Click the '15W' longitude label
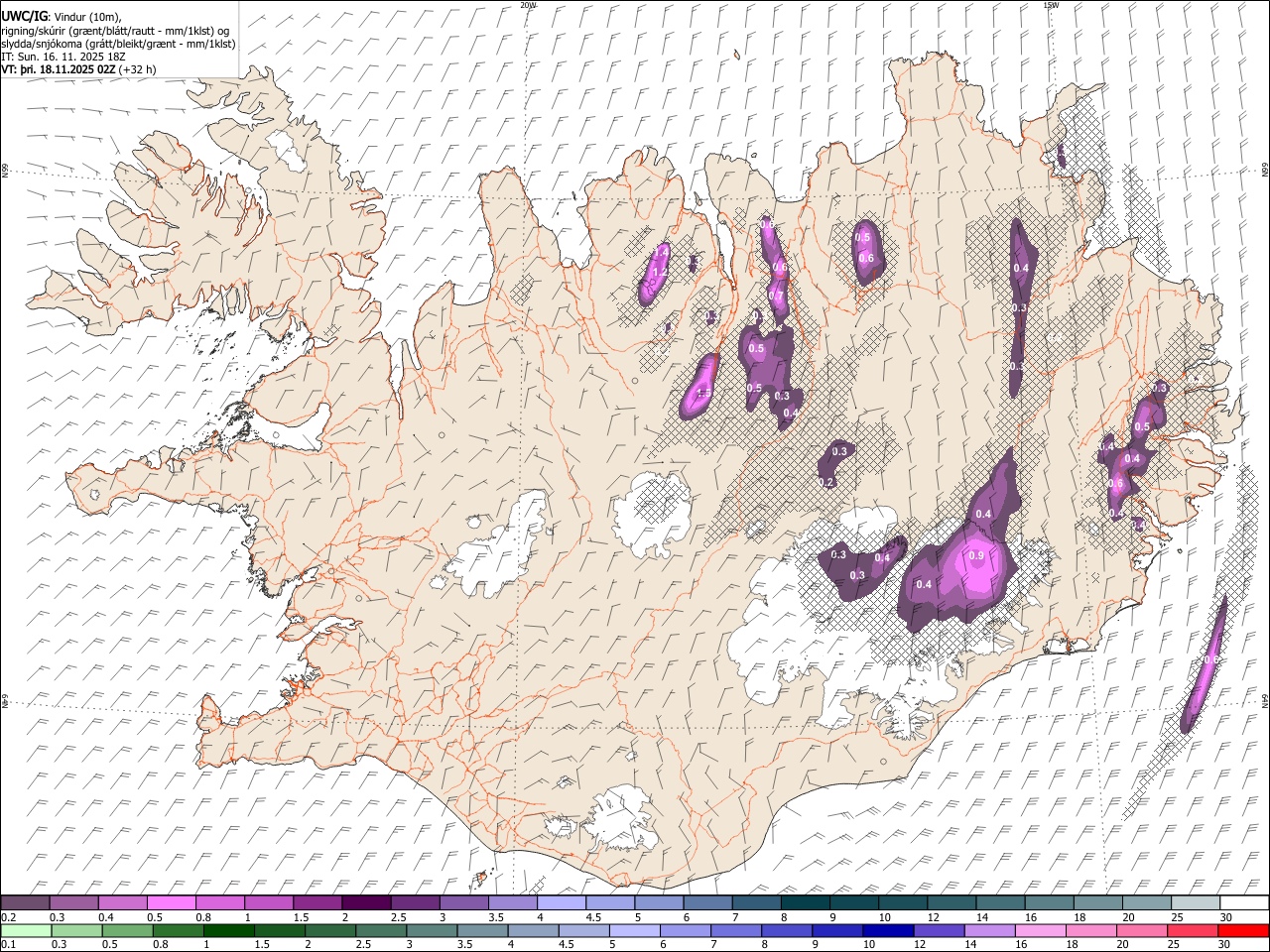This screenshot has height=952, width=1270. [1050, 5]
